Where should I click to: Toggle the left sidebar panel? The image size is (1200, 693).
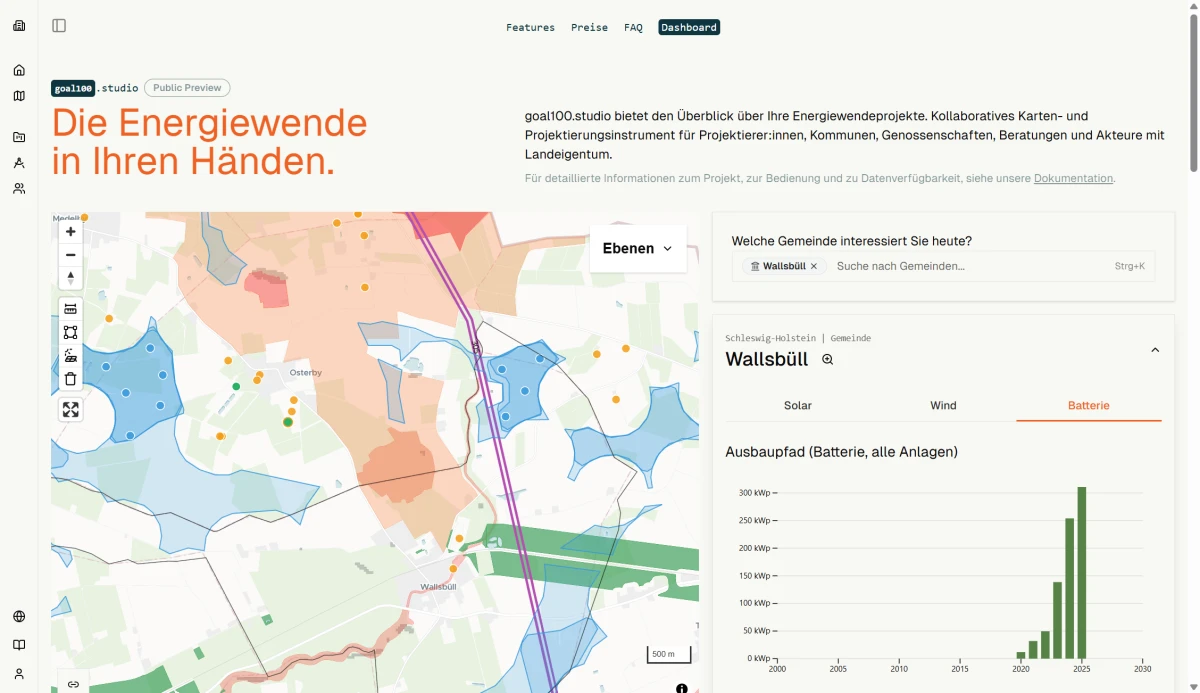click(59, 26)
